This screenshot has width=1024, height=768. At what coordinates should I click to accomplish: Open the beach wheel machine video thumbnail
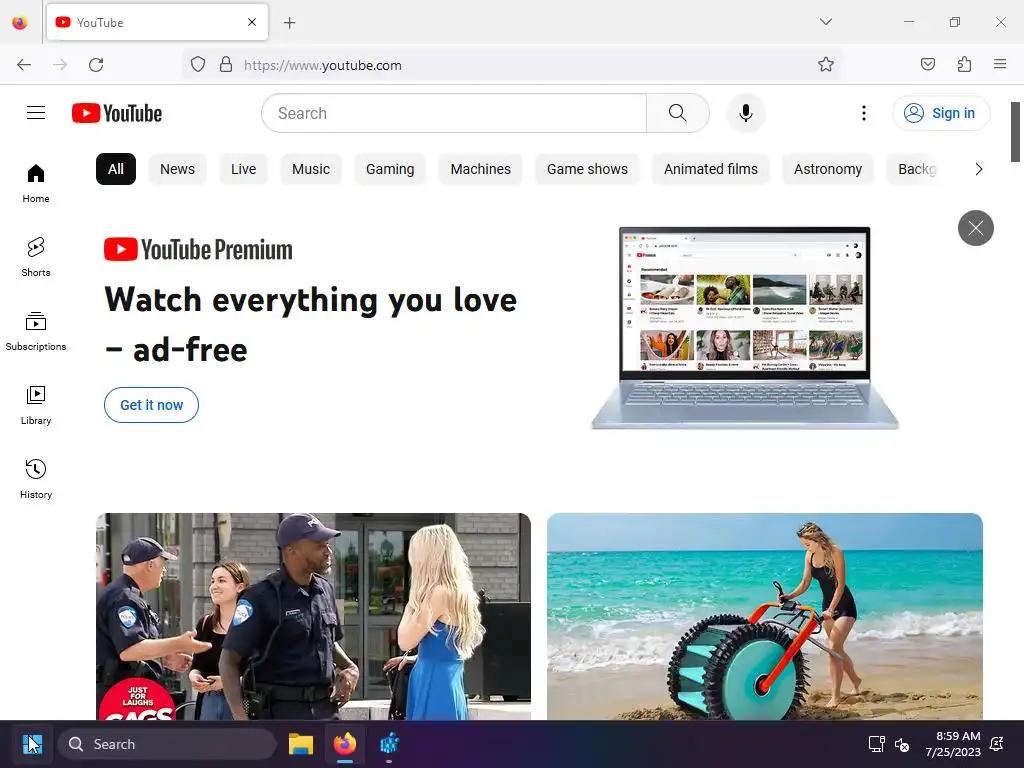765,616
